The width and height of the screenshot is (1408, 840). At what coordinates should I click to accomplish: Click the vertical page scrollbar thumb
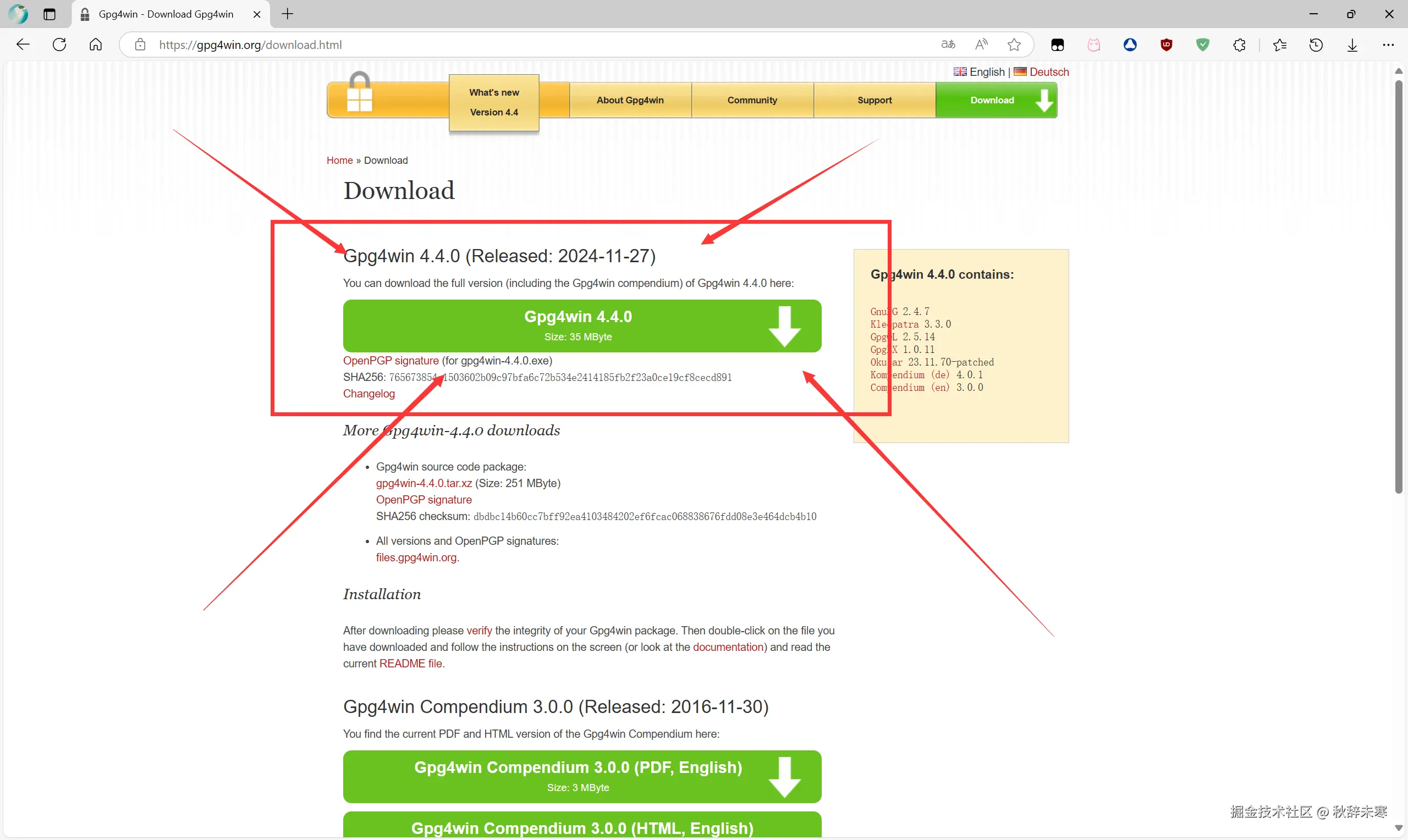click(1399, 286)
